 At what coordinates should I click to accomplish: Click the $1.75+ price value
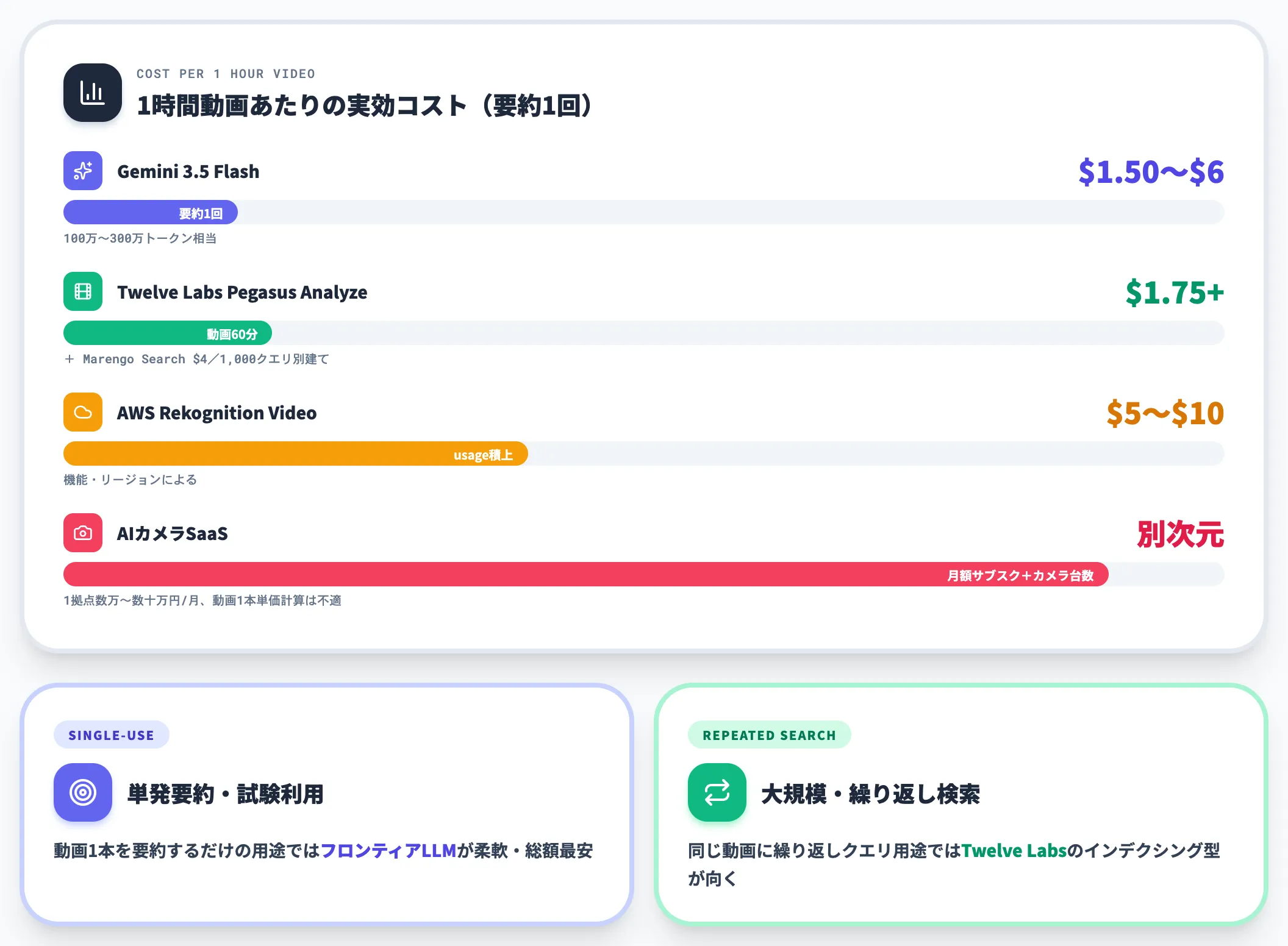coord(1175,293)
